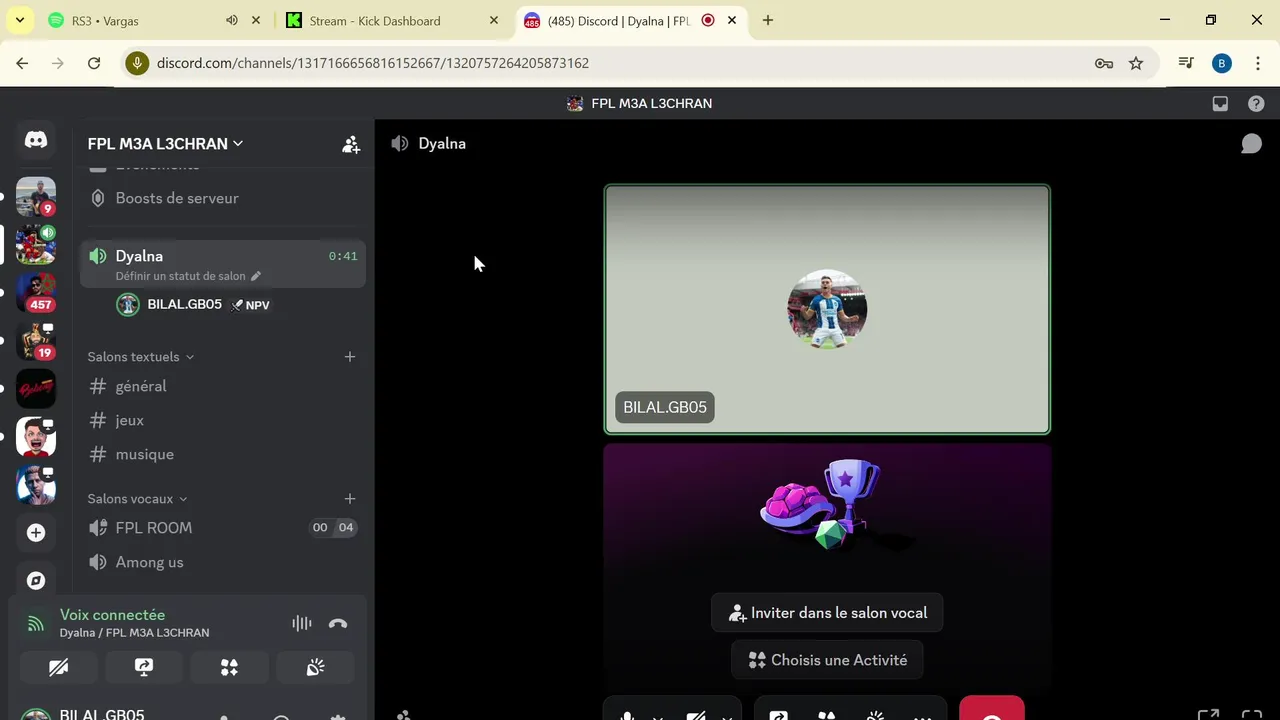Click the 0:41 call timer
1280x720 pixels.
click(x=343, y=256)
